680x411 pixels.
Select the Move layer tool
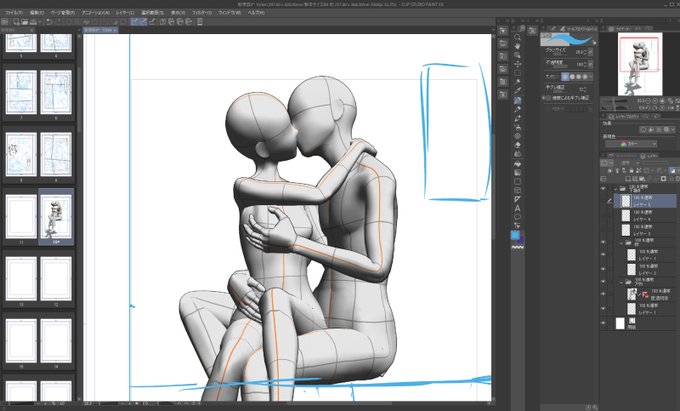point(517,64)
